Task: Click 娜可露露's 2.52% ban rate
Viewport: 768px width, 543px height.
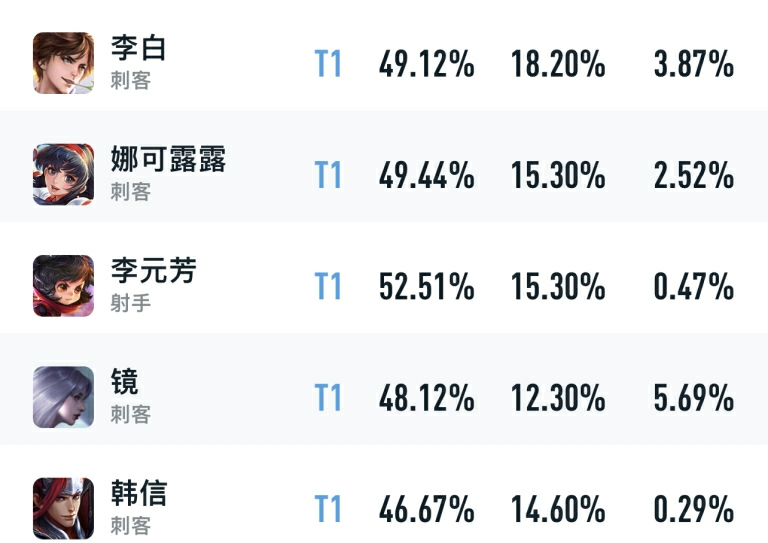Action: (694, 175)
